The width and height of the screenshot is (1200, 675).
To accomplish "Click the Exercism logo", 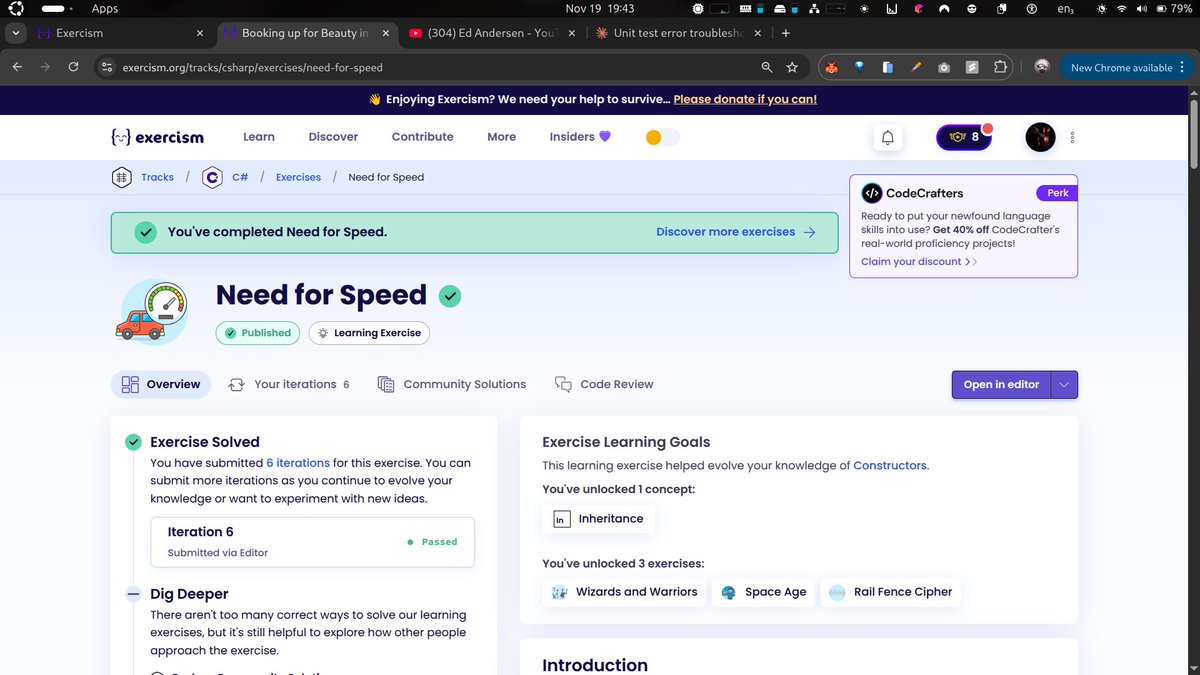I will coord(157,137).
